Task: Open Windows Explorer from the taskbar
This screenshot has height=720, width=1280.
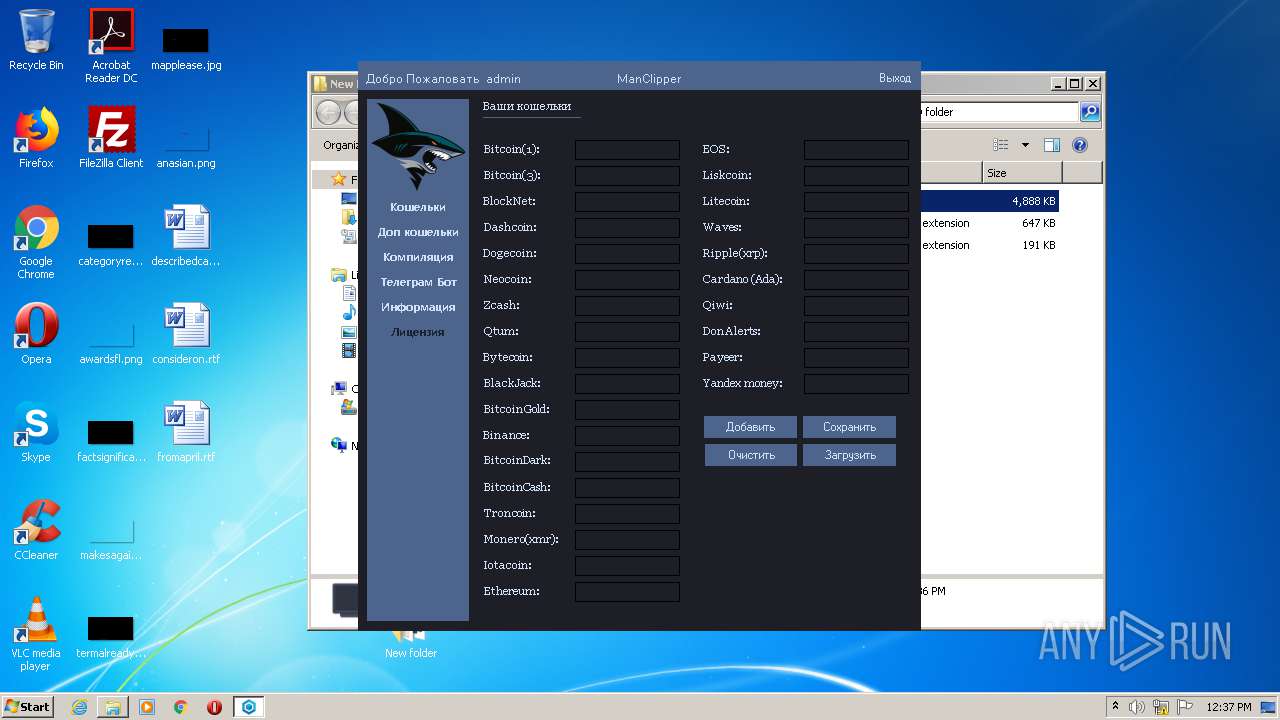Action: point(113,707)
